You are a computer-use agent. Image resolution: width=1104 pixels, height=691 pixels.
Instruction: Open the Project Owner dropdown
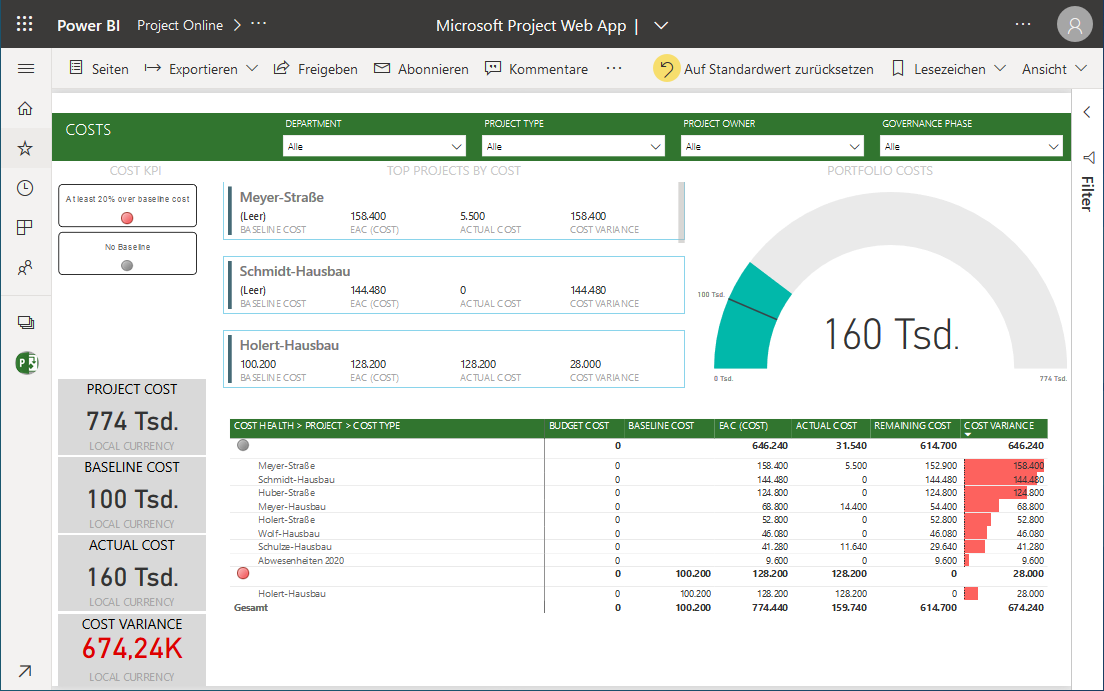coord(772,147)
